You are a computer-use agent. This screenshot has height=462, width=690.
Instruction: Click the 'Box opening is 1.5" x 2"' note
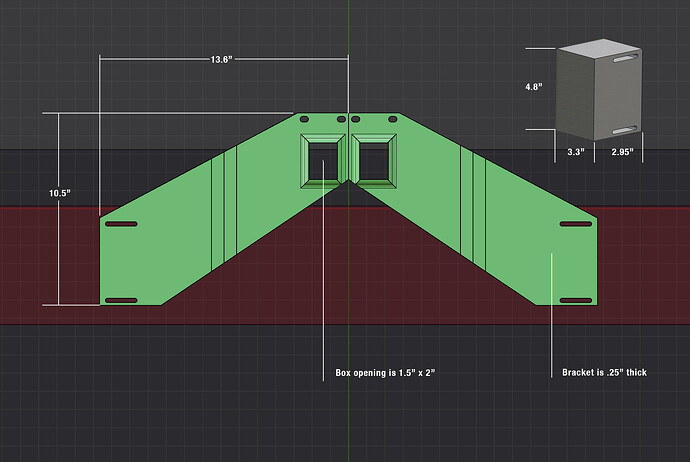(385, 373)
